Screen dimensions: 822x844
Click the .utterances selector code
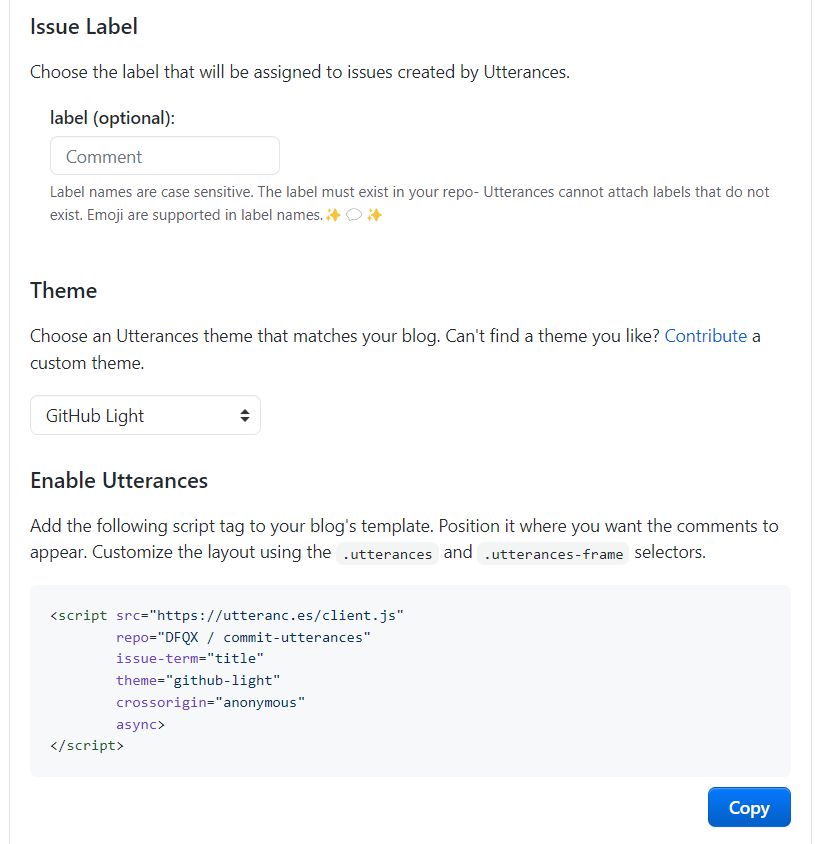[x=387, y=554]
